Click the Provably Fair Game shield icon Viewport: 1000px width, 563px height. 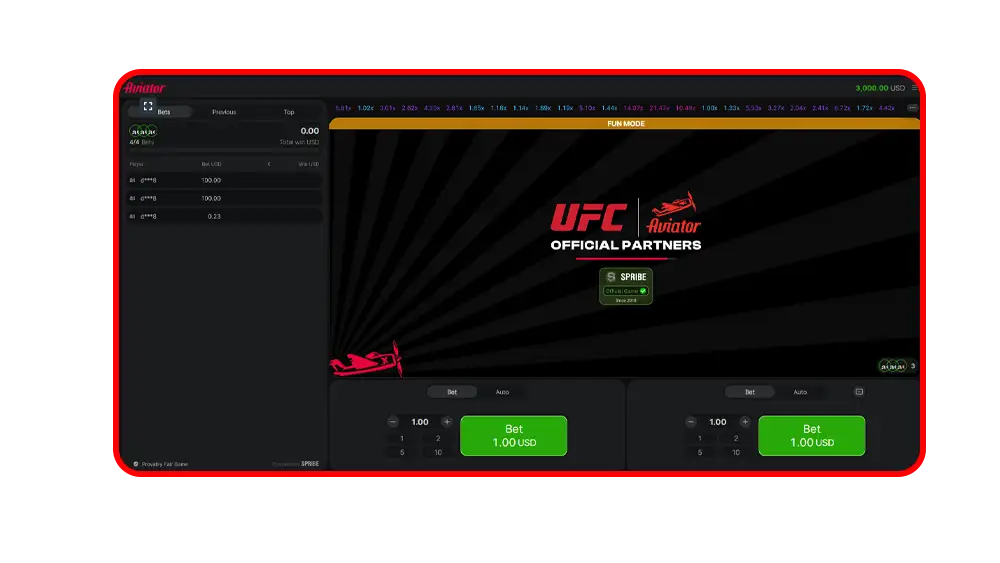pyautogui.click(x=136, y=464)
